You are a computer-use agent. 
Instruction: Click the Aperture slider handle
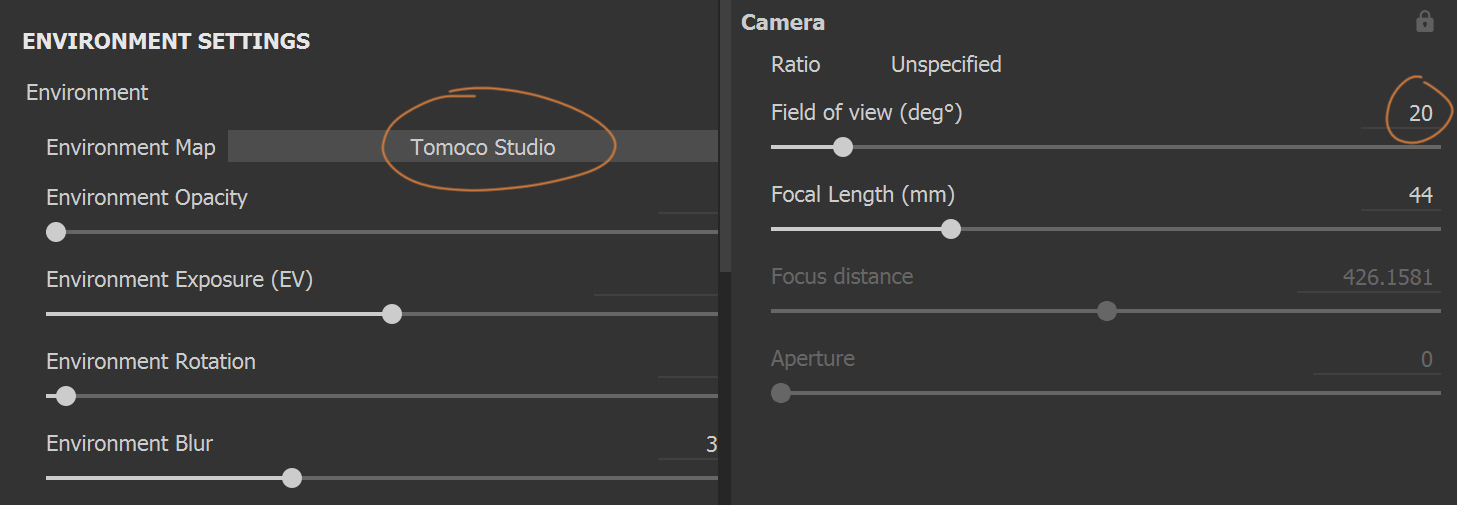click(x=781, y=393)
